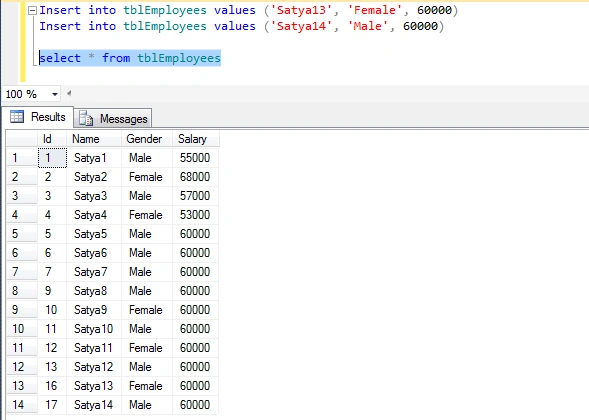This screenshot has height=420, width=589.
Task: Click the Messages tab page icon
Action: click(86, 119)
